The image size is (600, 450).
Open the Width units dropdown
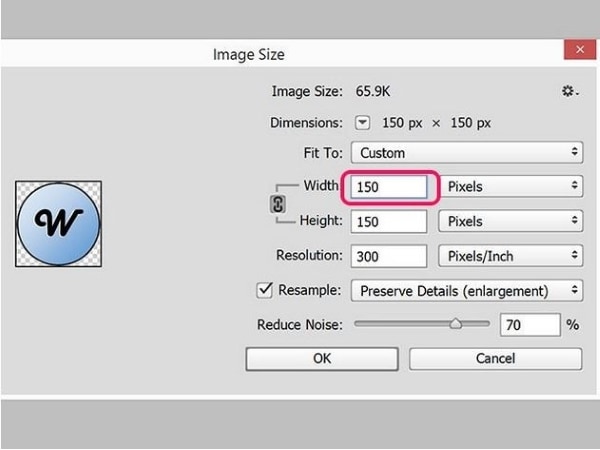click(x=511, y=186)
